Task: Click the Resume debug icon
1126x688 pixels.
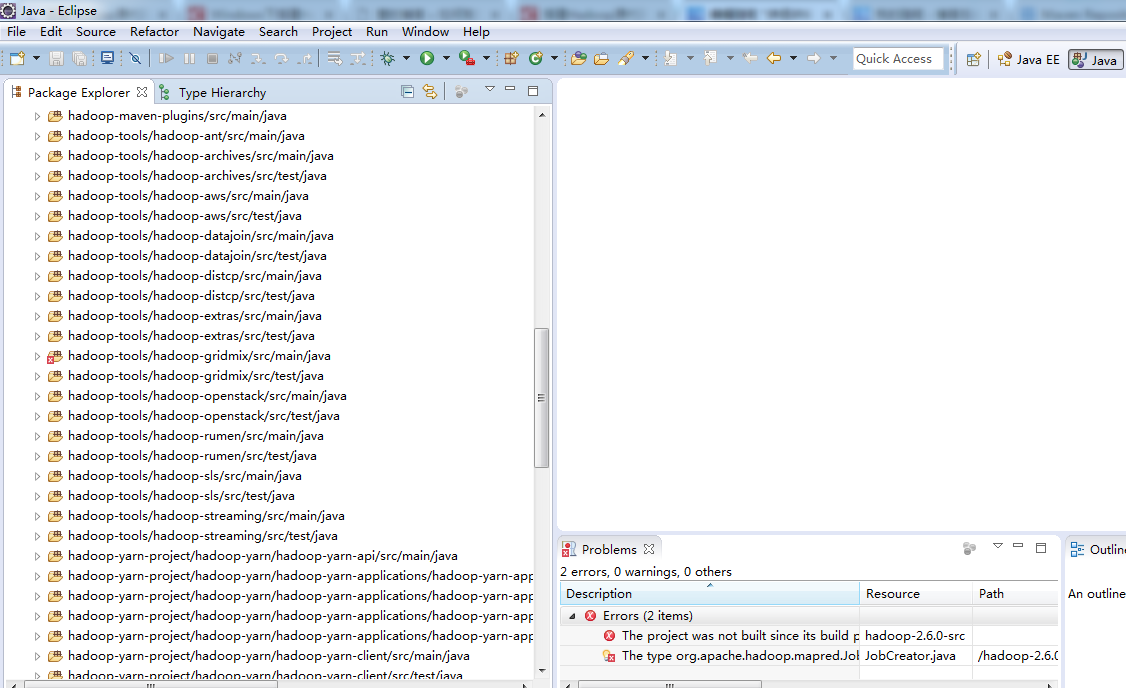Action: click(x=166, y=58)
